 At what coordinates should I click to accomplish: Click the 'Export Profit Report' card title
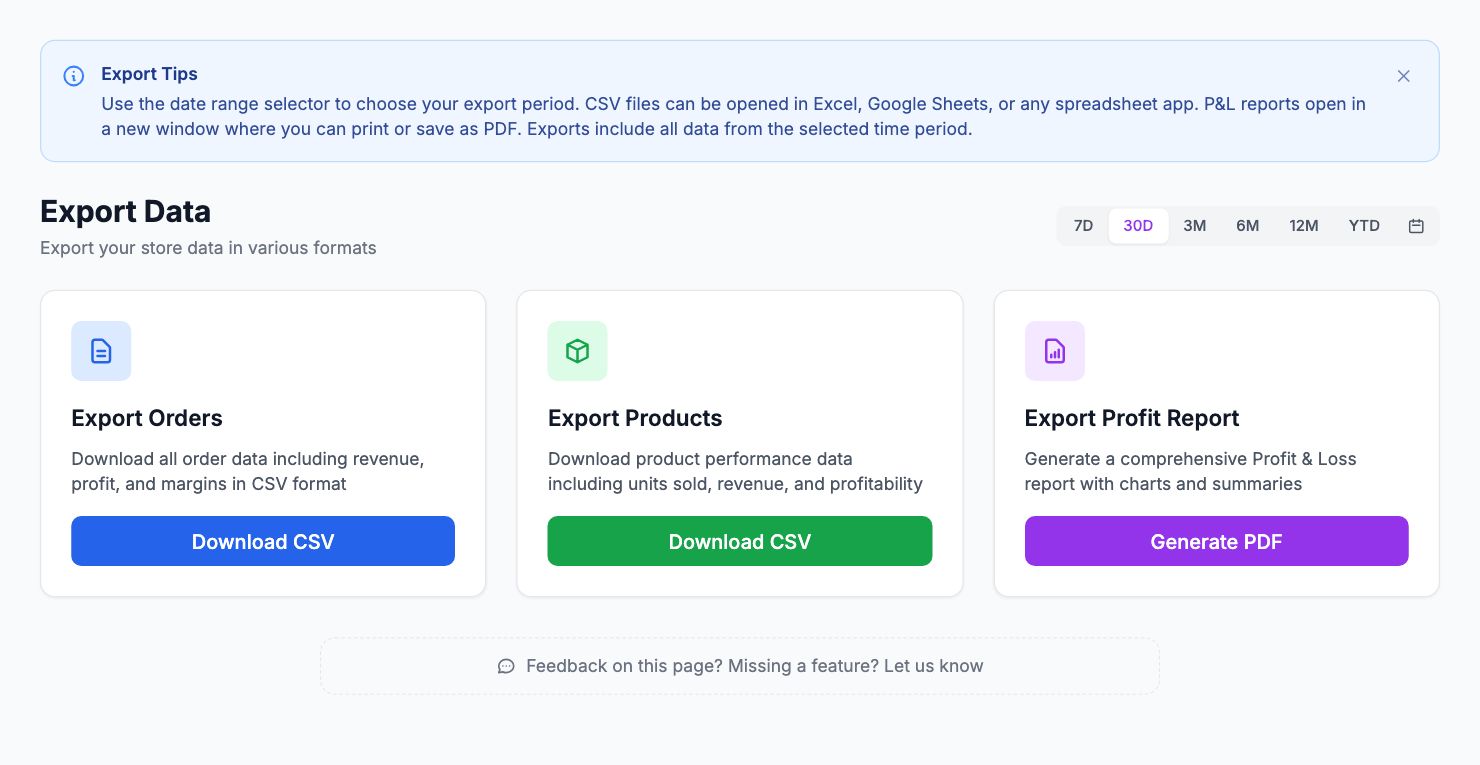pos(1132,418)
